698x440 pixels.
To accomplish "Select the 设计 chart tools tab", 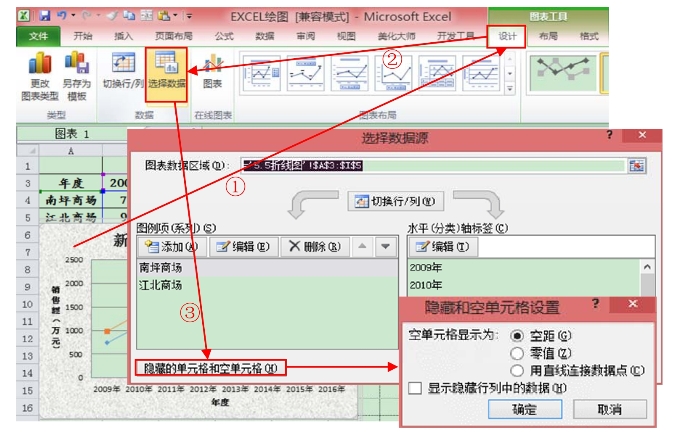I will click(x=507, y=37).
